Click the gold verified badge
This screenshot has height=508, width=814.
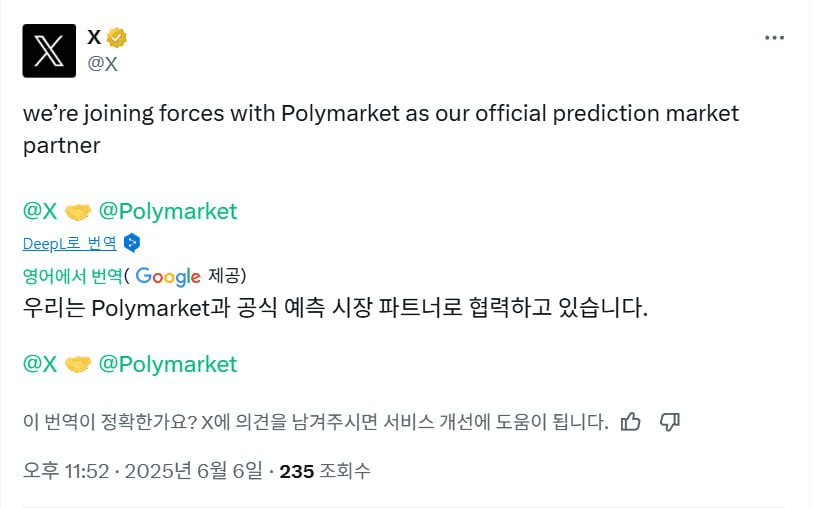pos(117,38)
